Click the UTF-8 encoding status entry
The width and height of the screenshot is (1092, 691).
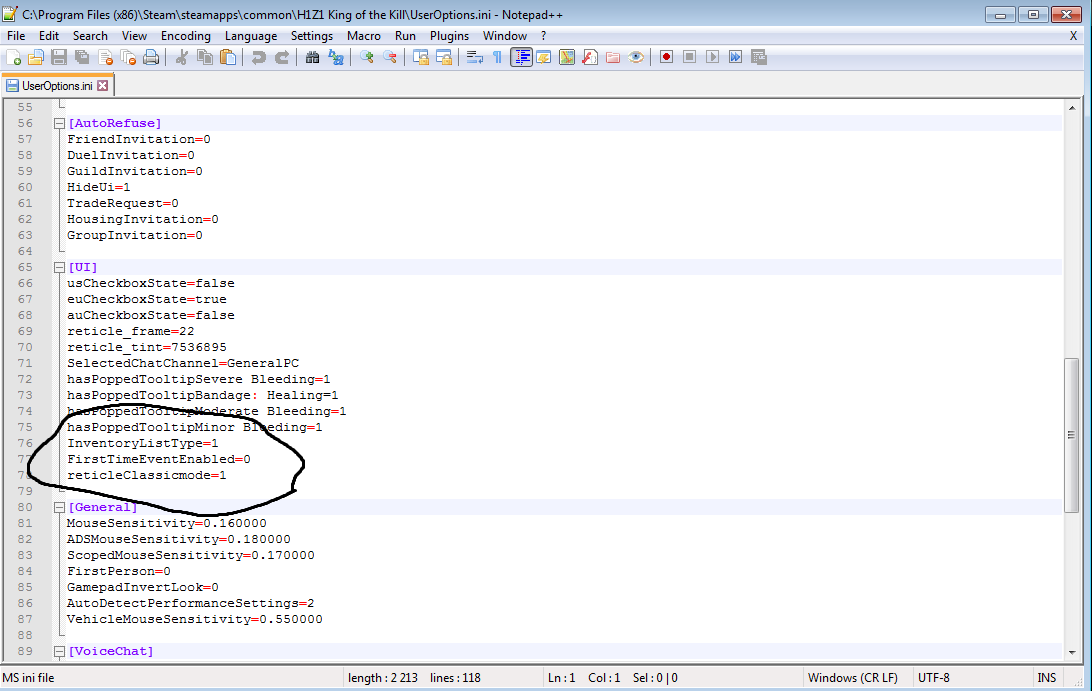click(x=933, y=678)
